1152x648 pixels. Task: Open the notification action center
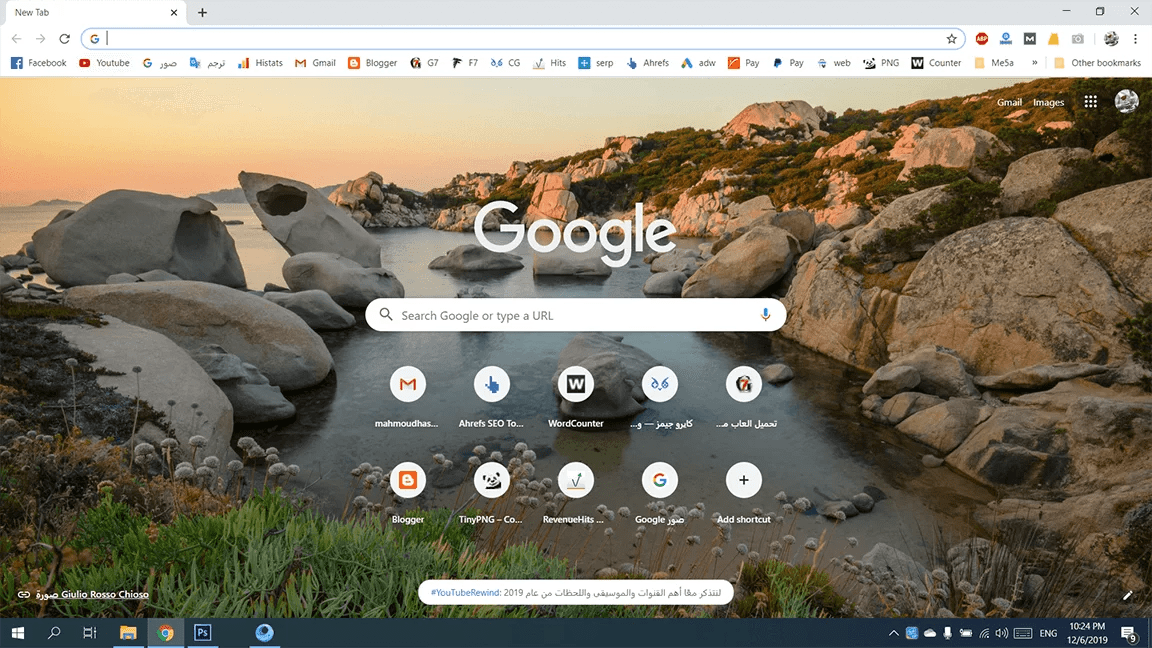tap(1129, 633)
